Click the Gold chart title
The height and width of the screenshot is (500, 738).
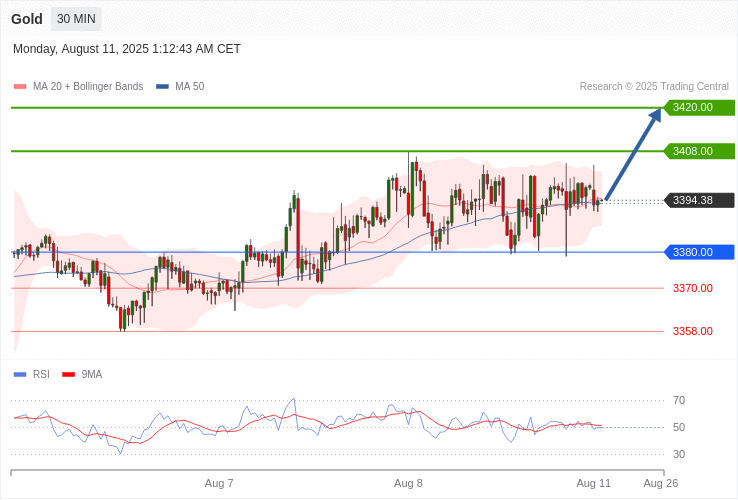point(27,19)
